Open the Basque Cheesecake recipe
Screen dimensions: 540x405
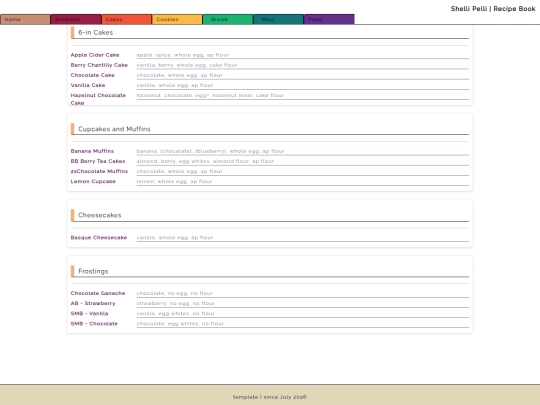pos(98,237)
